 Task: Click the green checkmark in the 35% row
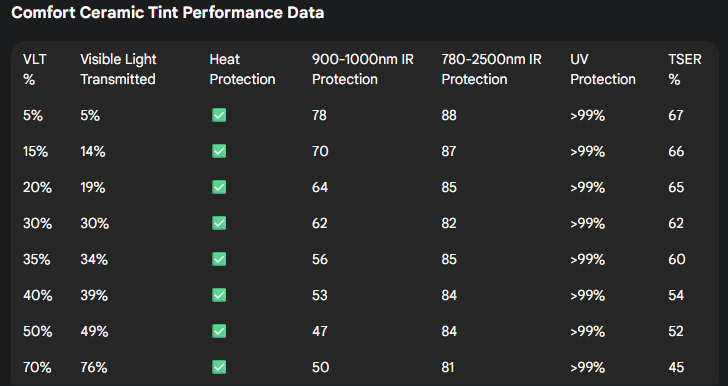(219, 259)
